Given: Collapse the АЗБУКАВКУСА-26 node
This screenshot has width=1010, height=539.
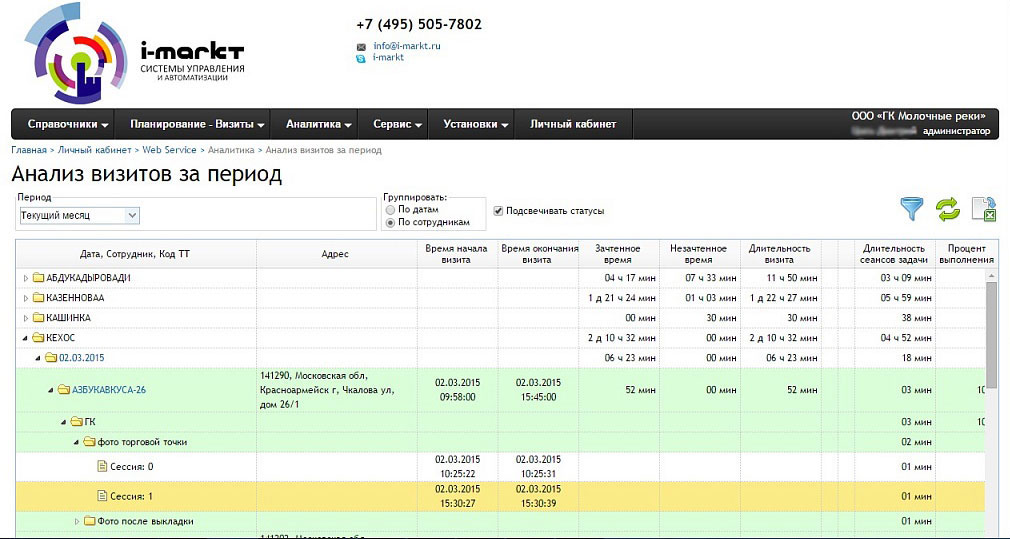Looking at the screenshot, I should (51, 390).
